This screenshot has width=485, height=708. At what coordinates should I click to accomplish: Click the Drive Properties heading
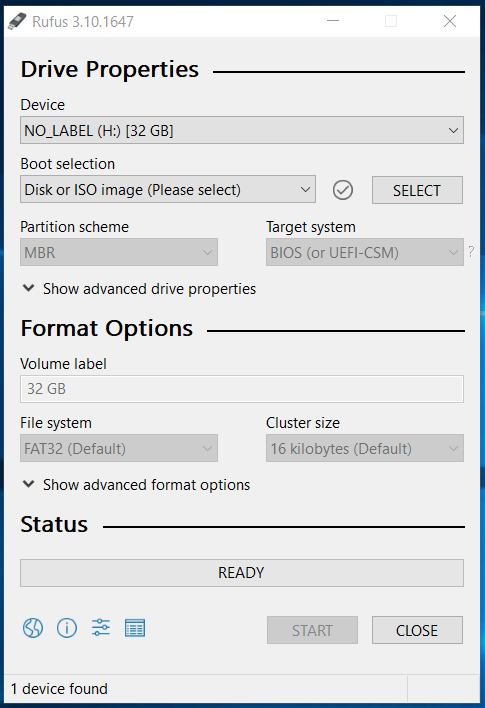[x=110, y=70]
